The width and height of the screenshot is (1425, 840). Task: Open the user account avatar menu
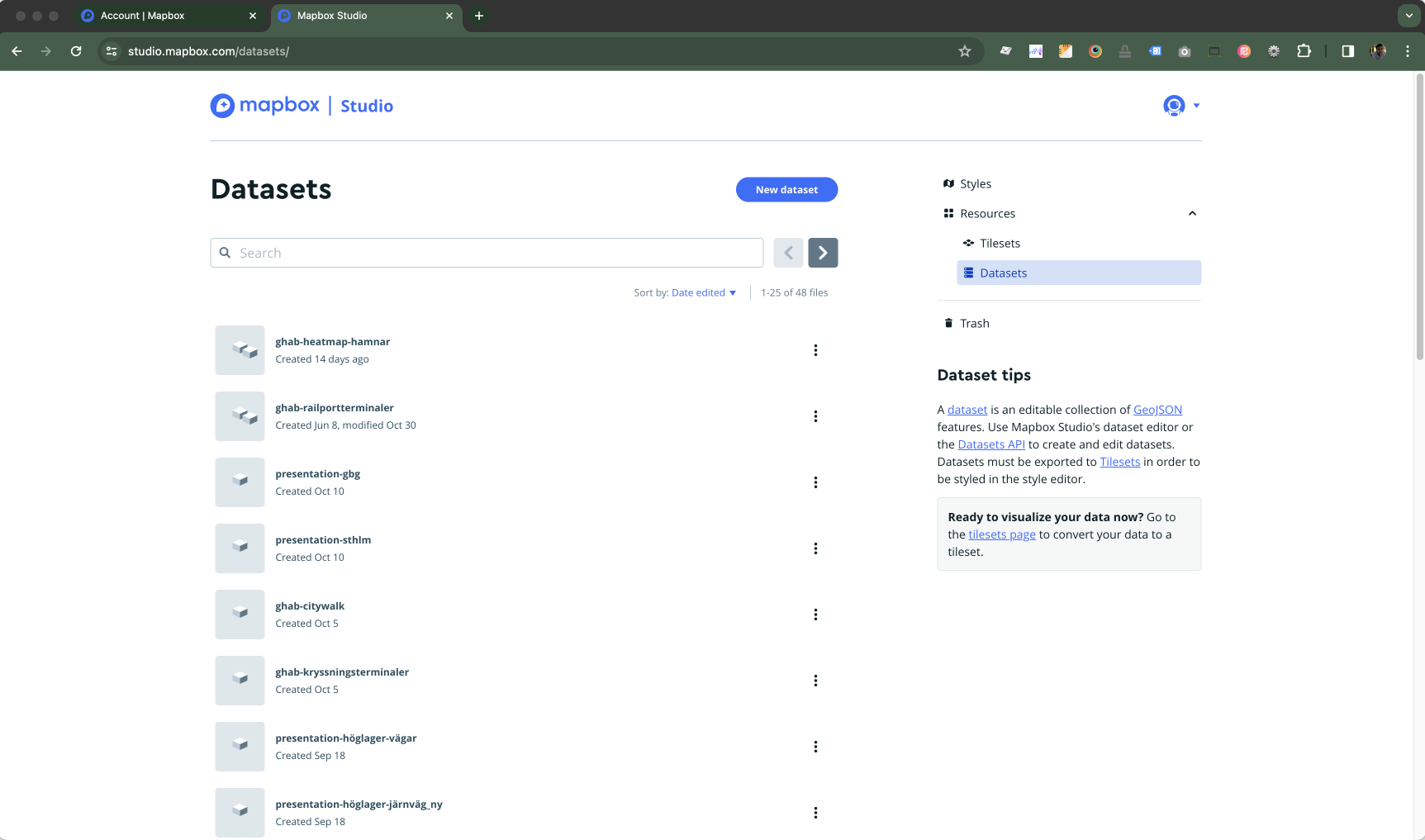1174,106
